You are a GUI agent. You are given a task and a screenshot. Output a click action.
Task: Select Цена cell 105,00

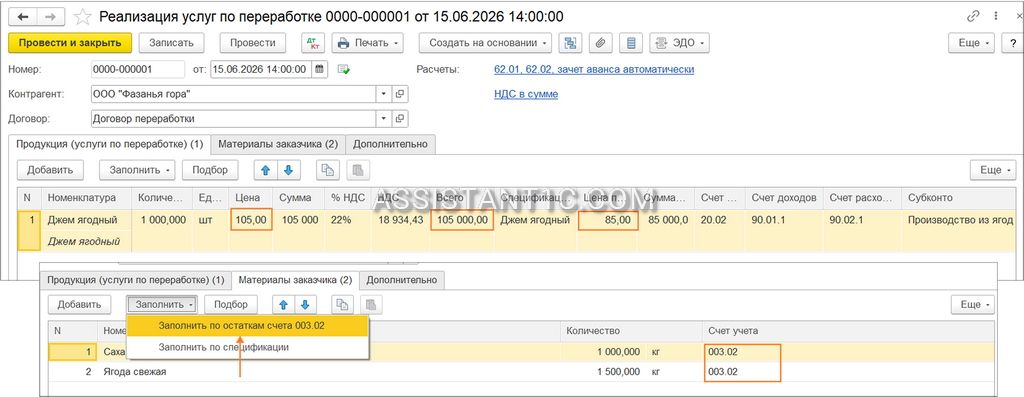(251, 220)
